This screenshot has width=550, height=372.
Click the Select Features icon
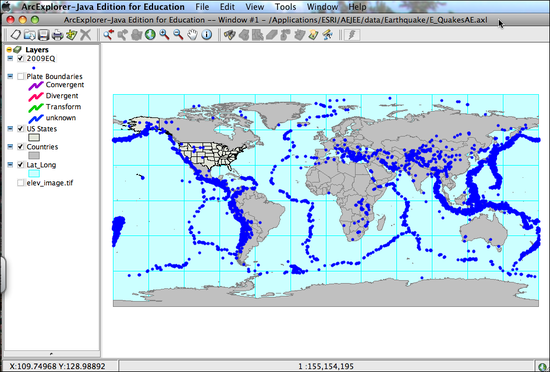tap(258, 35)
